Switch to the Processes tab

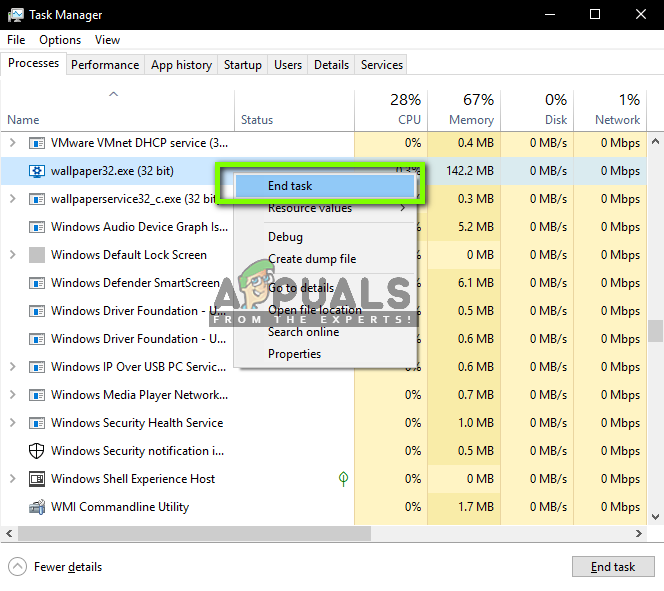pos(33,63)
